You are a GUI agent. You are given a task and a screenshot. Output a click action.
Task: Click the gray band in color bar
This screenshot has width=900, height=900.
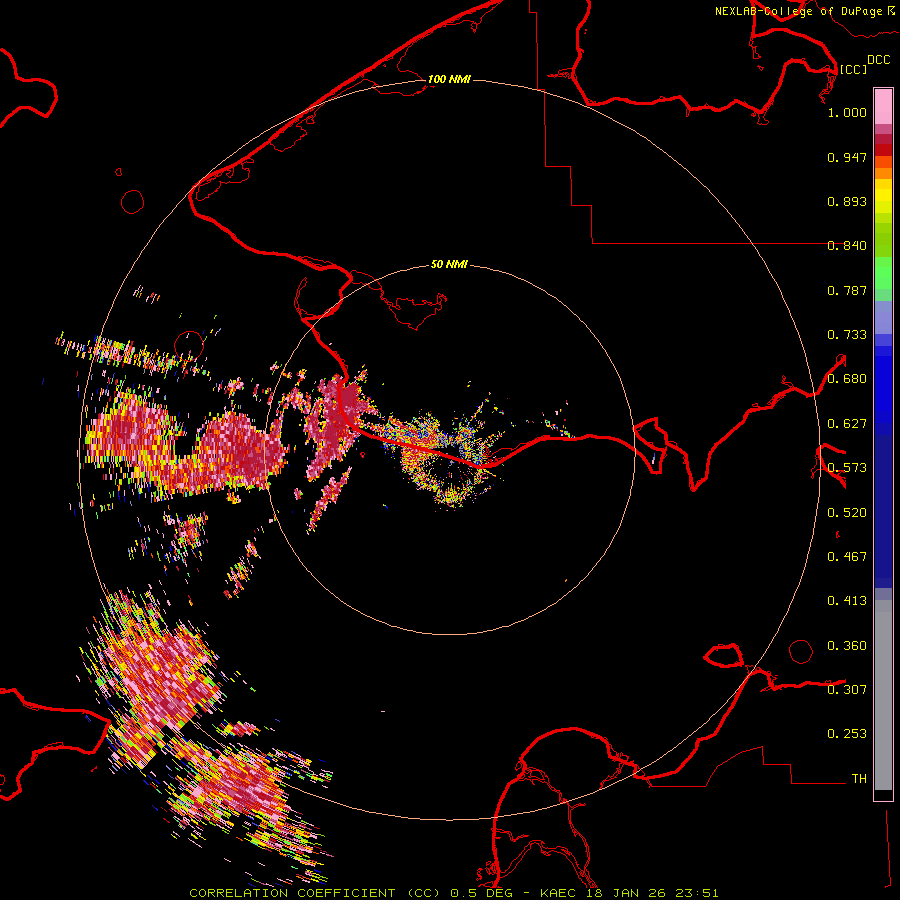883,695
